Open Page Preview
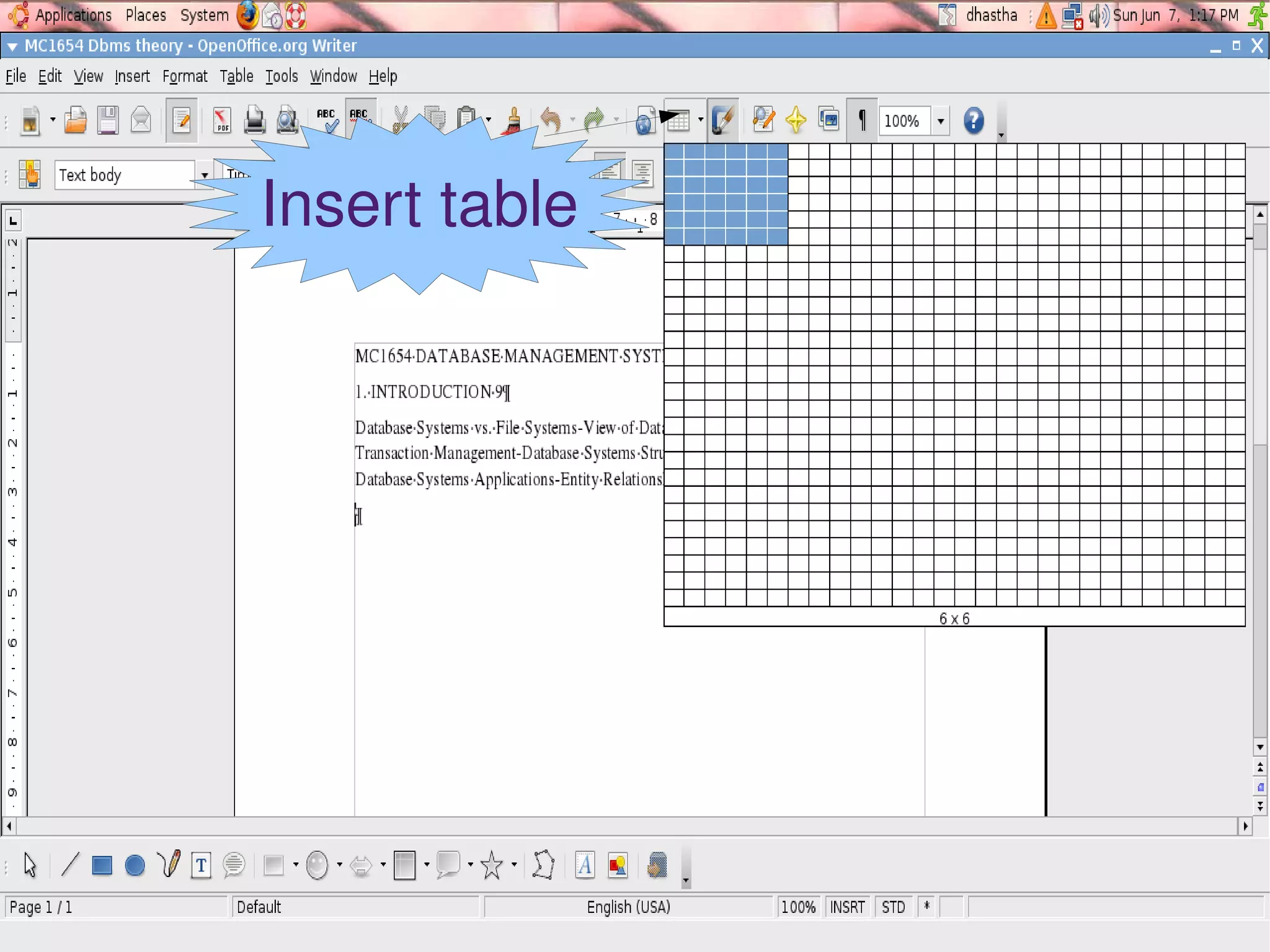1270x952 pixels. (x=286, y=120)
